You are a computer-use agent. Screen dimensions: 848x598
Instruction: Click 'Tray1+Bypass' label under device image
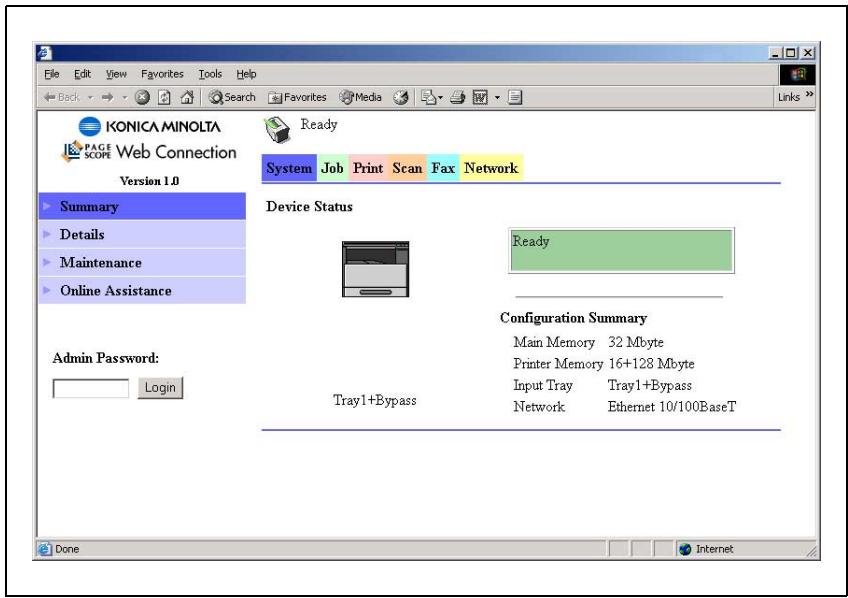375,401
